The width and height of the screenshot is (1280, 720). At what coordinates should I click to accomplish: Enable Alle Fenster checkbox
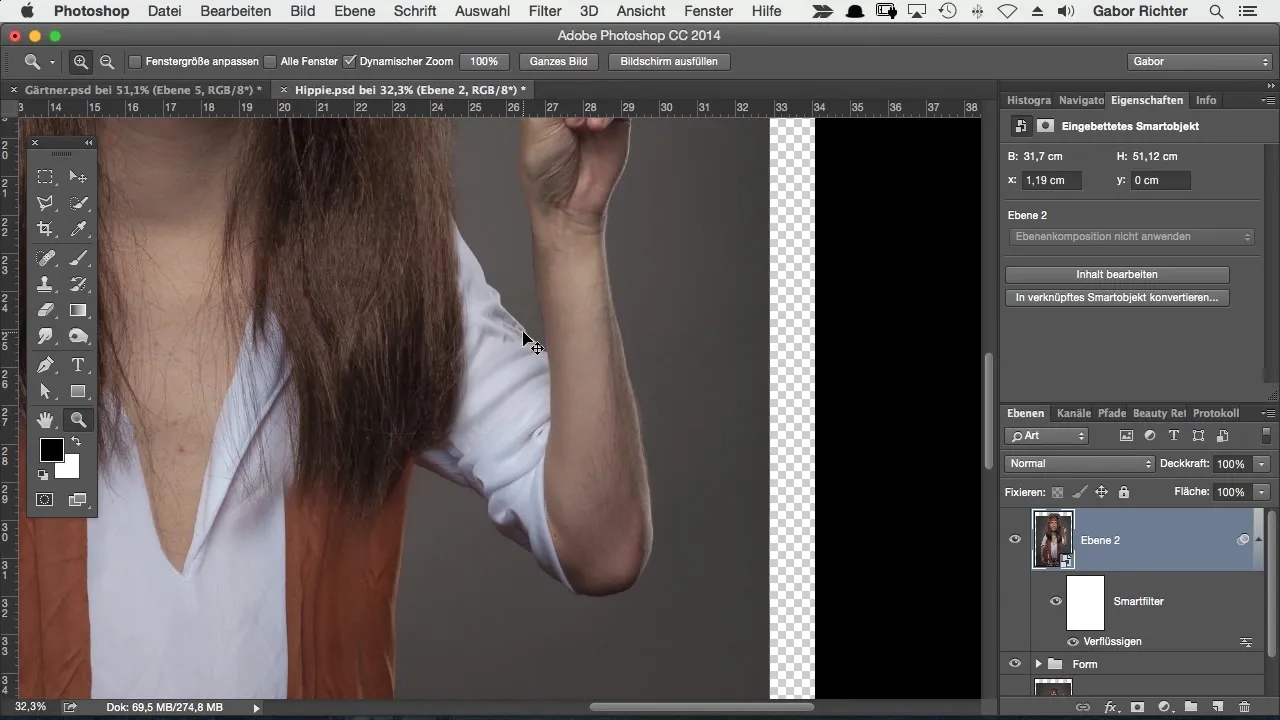pyautogui.click(x=270, y=61)
